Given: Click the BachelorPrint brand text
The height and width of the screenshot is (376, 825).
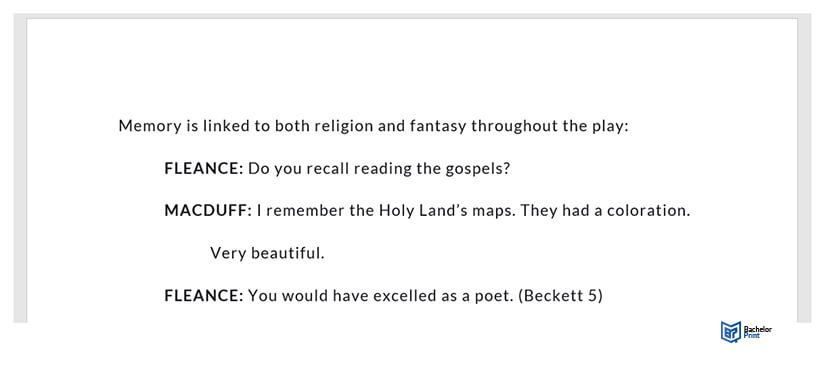Looking at the screenshot, I should [758, 332].
